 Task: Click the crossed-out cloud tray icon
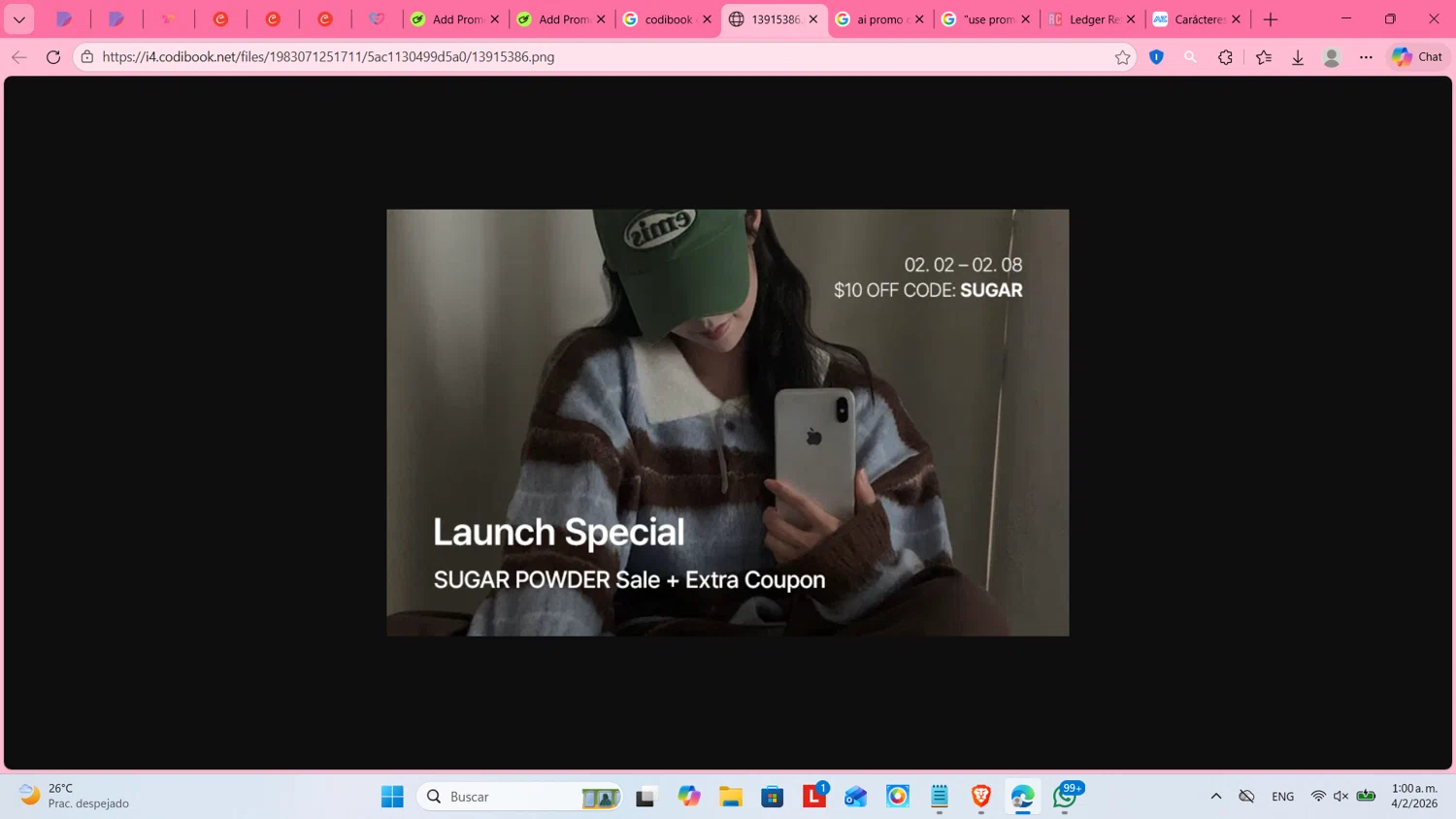pyautogui.click(x=1247, y=797)
